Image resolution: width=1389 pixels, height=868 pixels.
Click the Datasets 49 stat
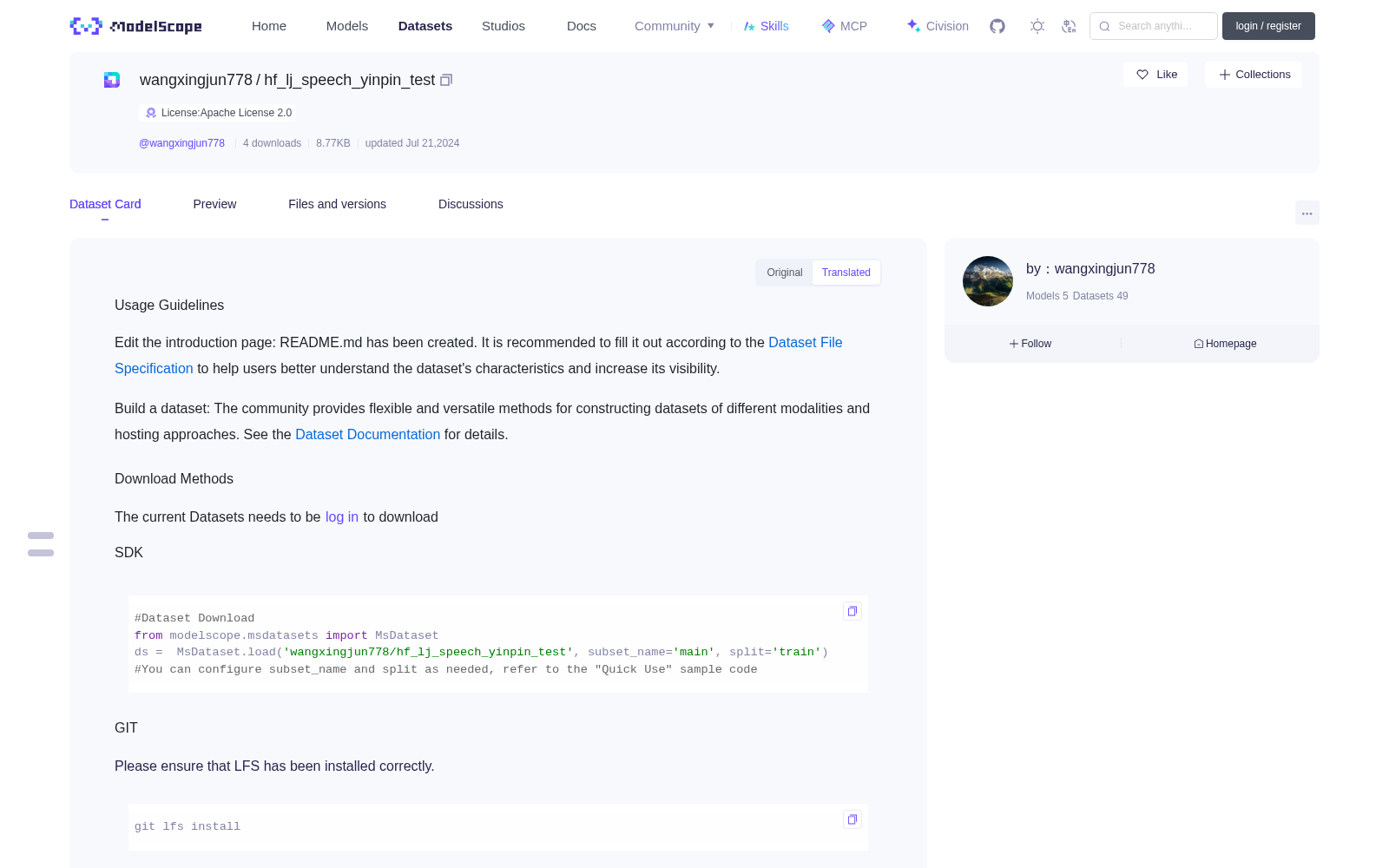(x=1101, y=296)
